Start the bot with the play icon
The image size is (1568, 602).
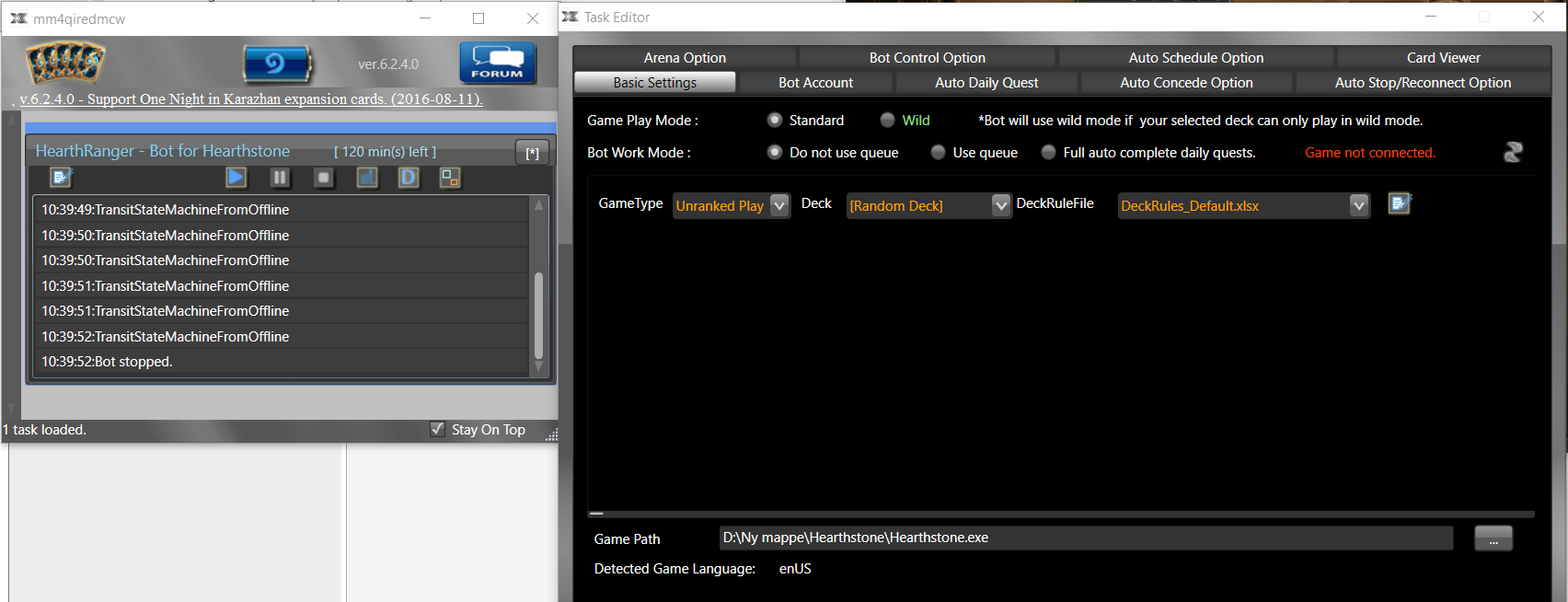pos(236,177)
